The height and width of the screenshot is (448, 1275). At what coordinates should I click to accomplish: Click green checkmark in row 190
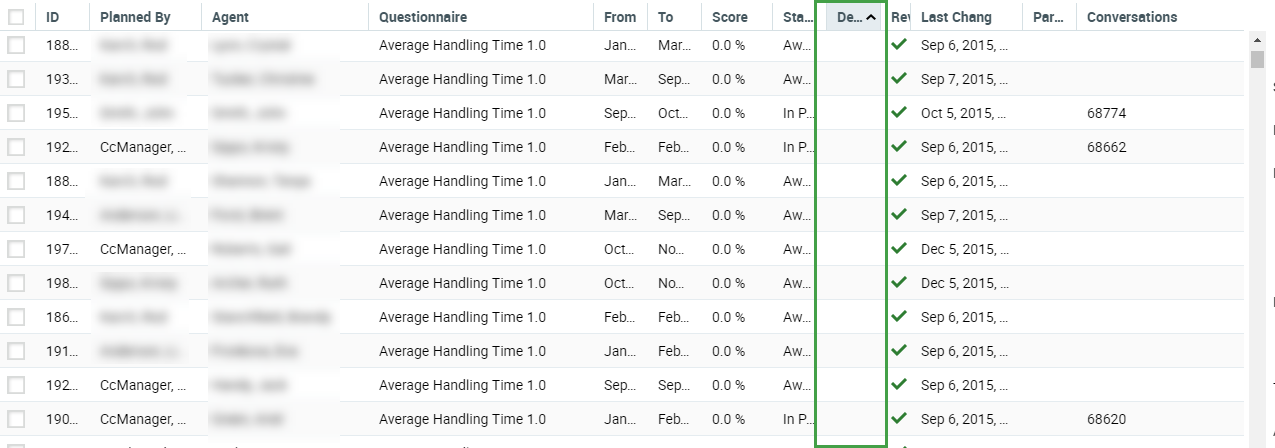[899, 418]
